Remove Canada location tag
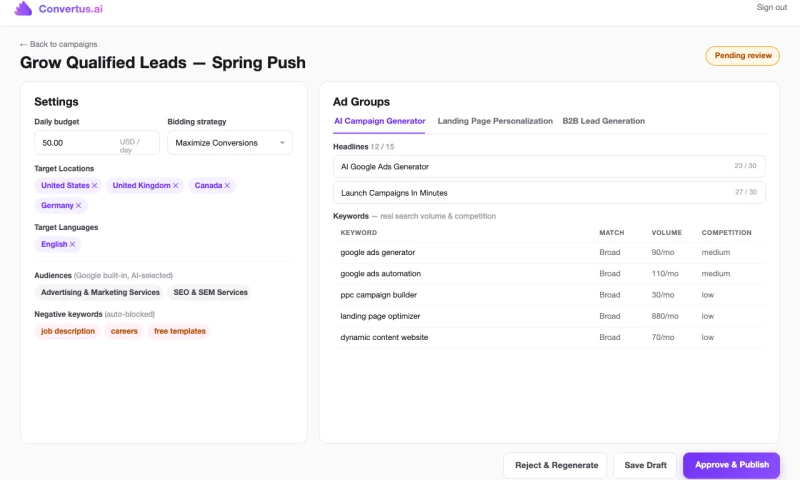Image resolution: width=800 pixels, height=480 pixels. [x=227, y=186]
